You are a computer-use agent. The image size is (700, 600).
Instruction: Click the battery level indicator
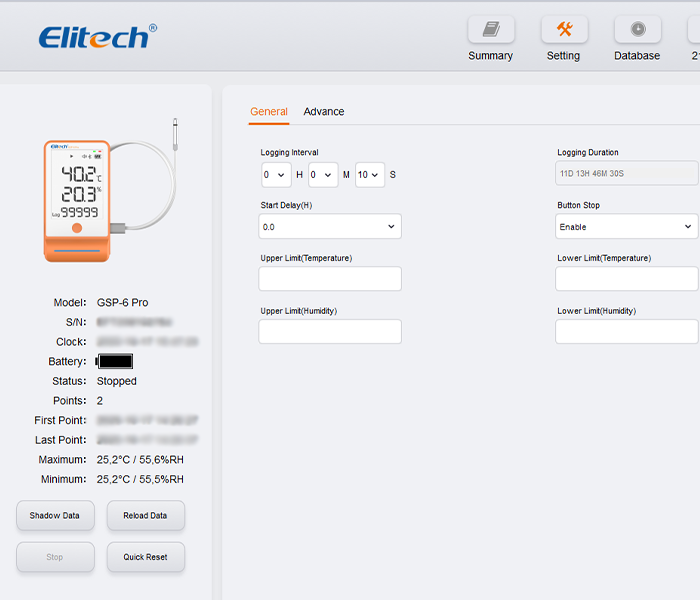pyautogui.click(x=115, y=362)
